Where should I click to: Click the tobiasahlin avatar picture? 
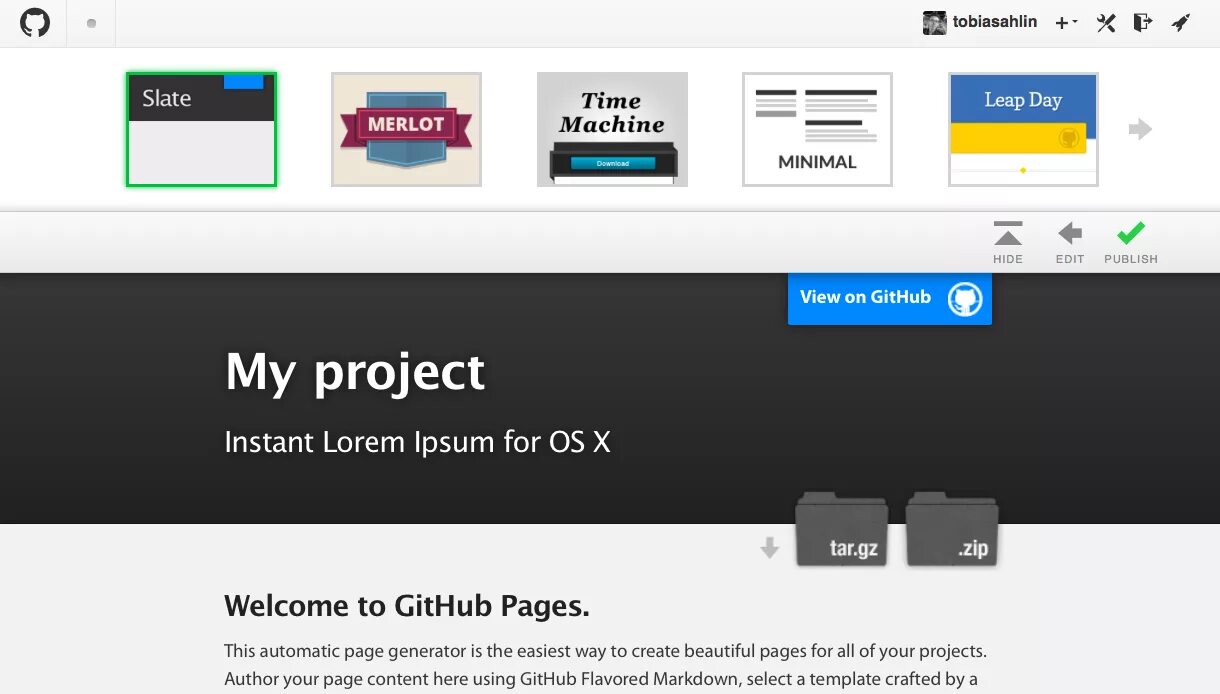click(x=936, y=21)
